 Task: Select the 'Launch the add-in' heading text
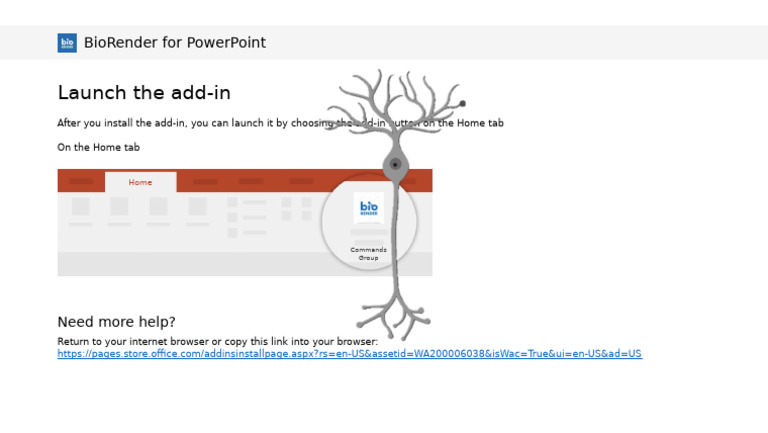click(x=144, y=93)
